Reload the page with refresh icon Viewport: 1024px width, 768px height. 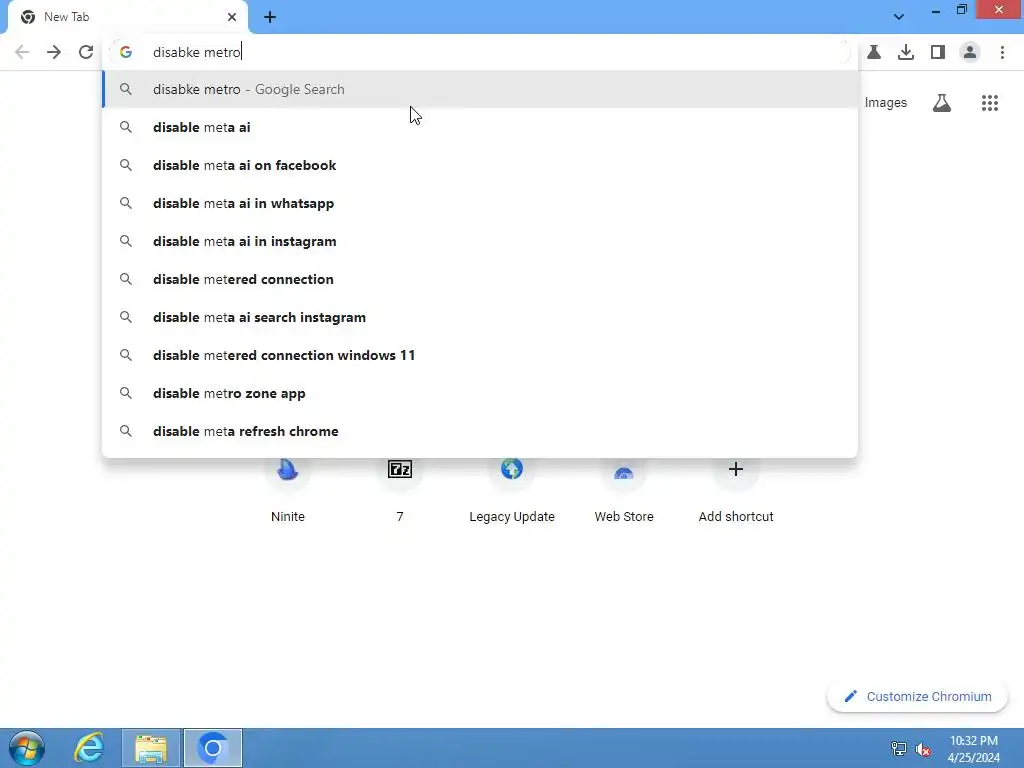tap(86, 52)
